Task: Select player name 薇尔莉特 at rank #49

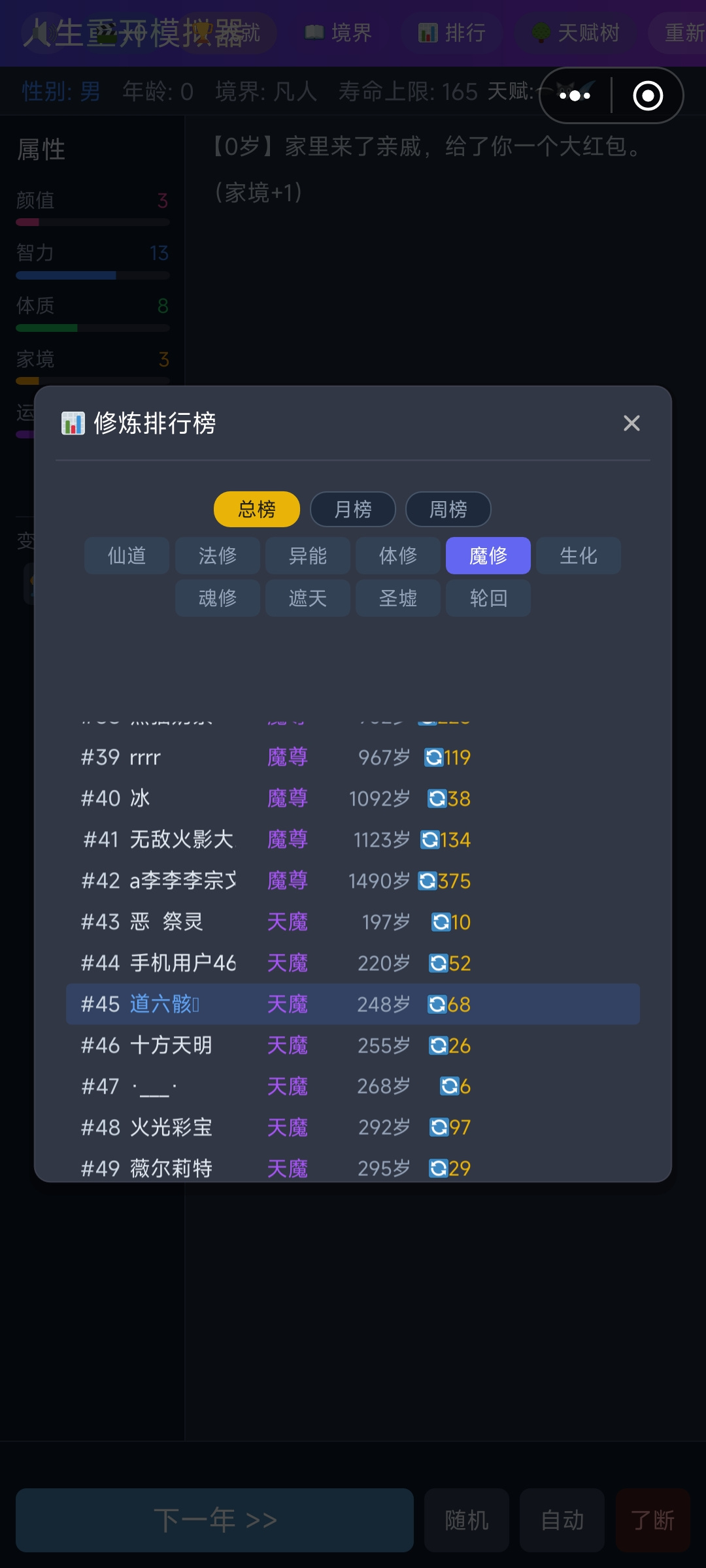Action: [171, 1169]
